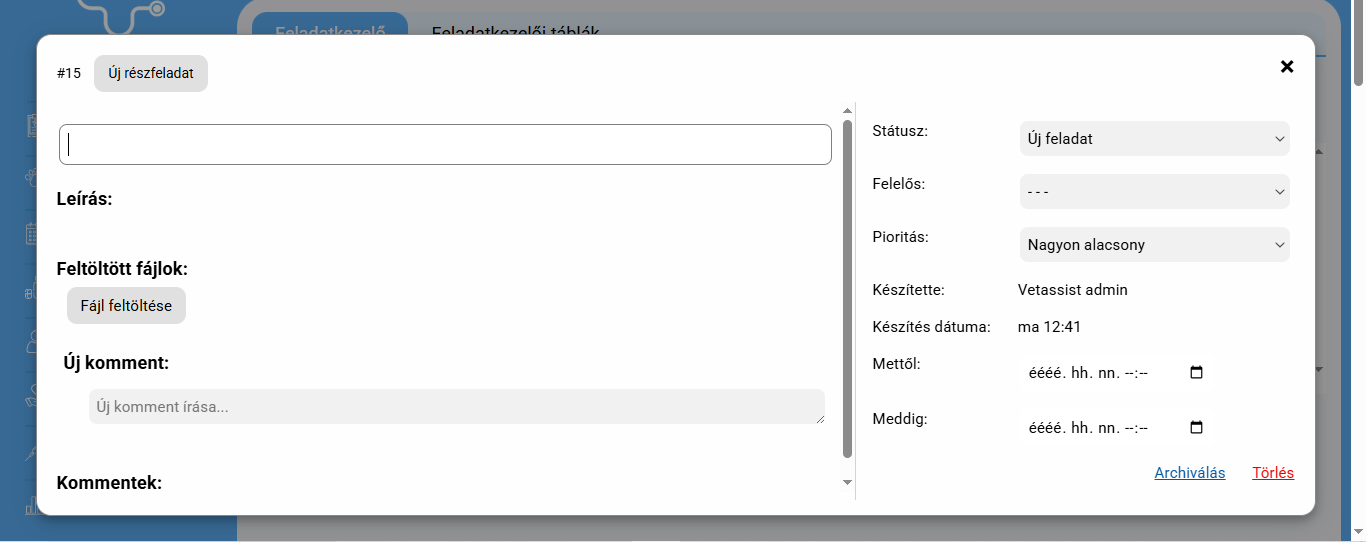Click the browser page's vertical scrollbar
Image resolution: width=1366 pixels, height=542 pixels.
1358,45
